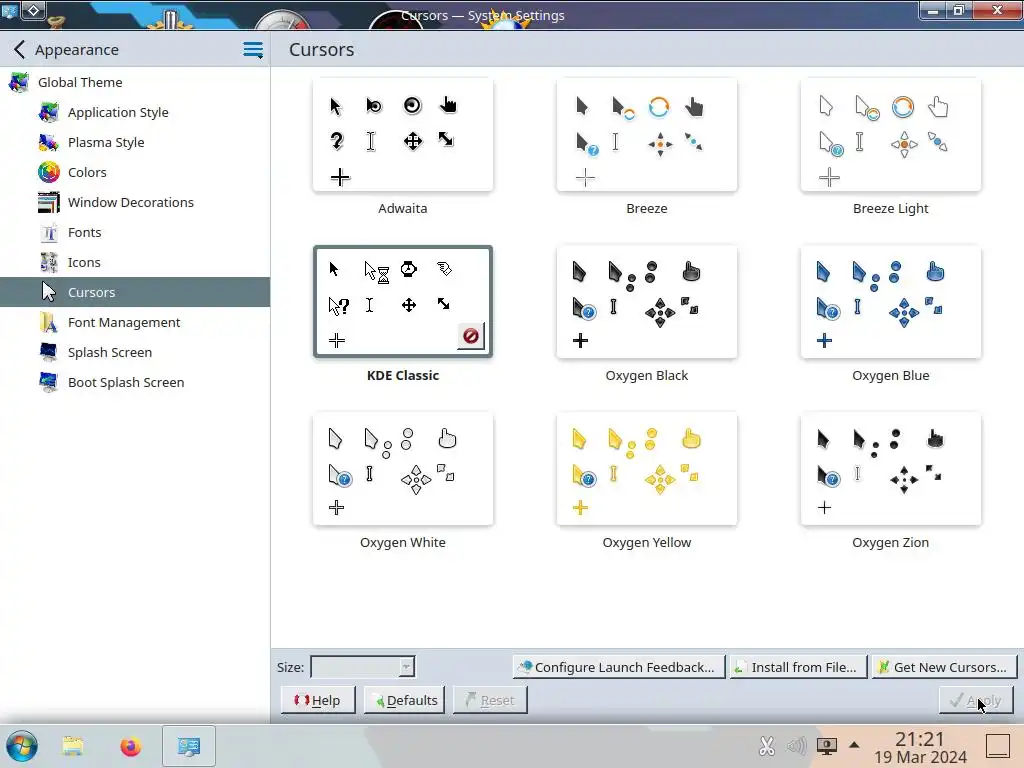
Task: Expand the hidden system tray arrow
Action: pos(854,745)
